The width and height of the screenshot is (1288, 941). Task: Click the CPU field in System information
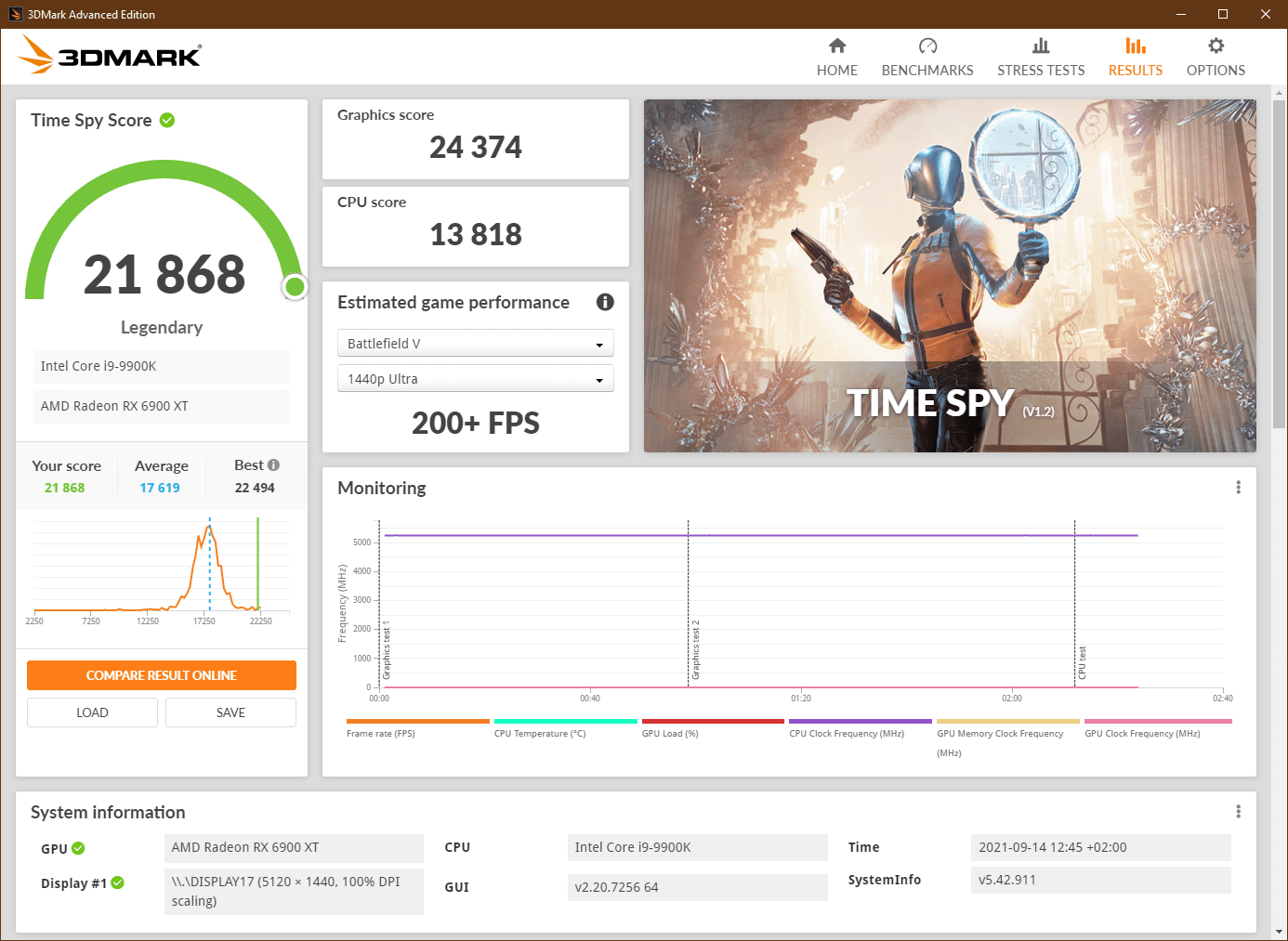tap(698, 847)
